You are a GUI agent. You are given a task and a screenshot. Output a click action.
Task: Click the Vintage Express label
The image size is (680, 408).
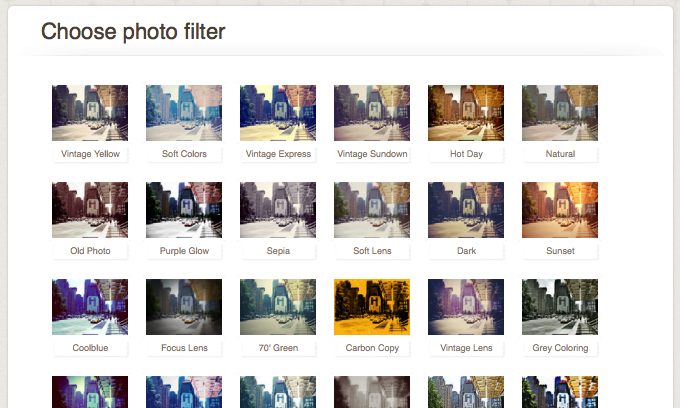coord(278,154)
